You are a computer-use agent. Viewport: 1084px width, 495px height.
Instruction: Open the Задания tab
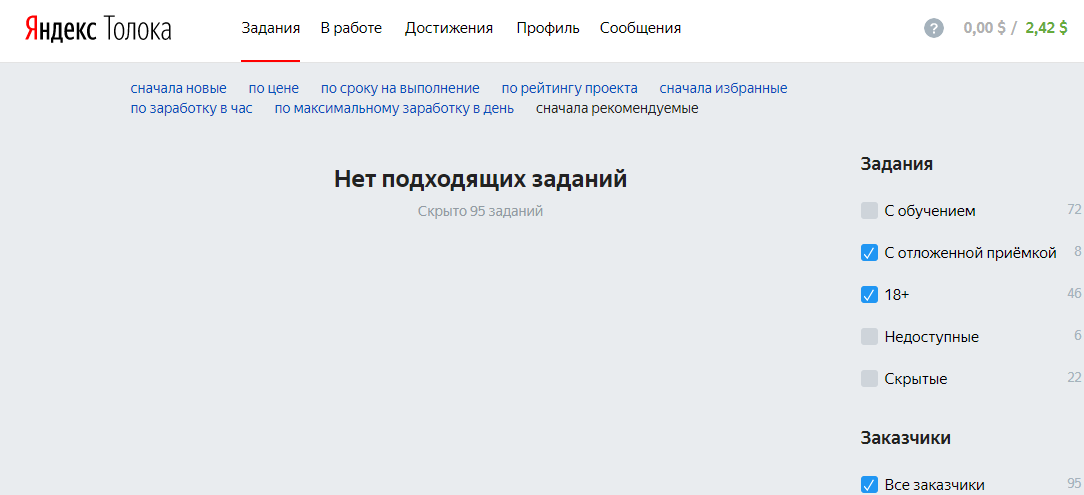(270, 28)
